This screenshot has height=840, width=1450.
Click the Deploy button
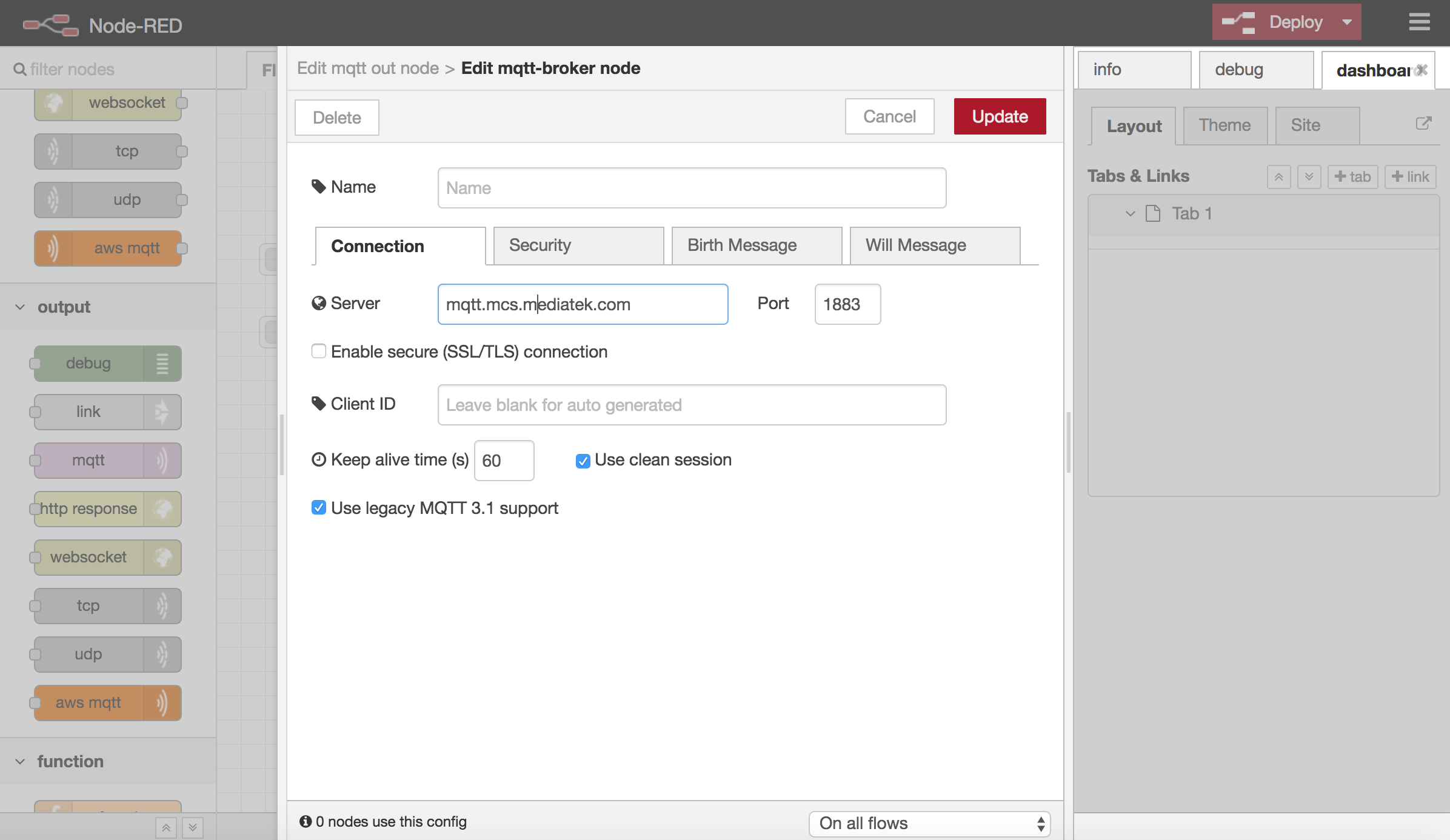click(1273, 22)
